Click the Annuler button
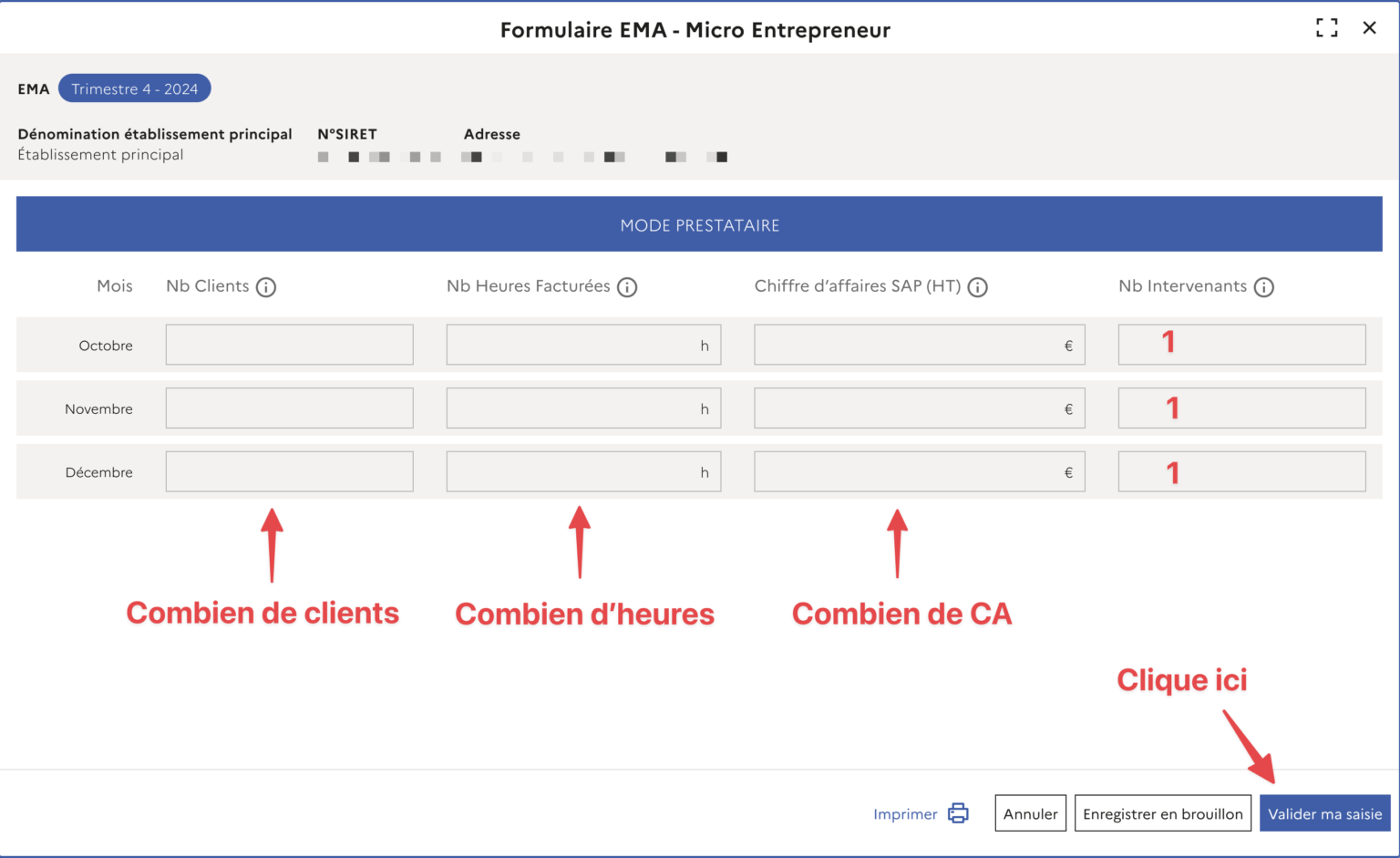Image resolution: width=1400 pixels, height=858 pixels. pos(1030,812)
